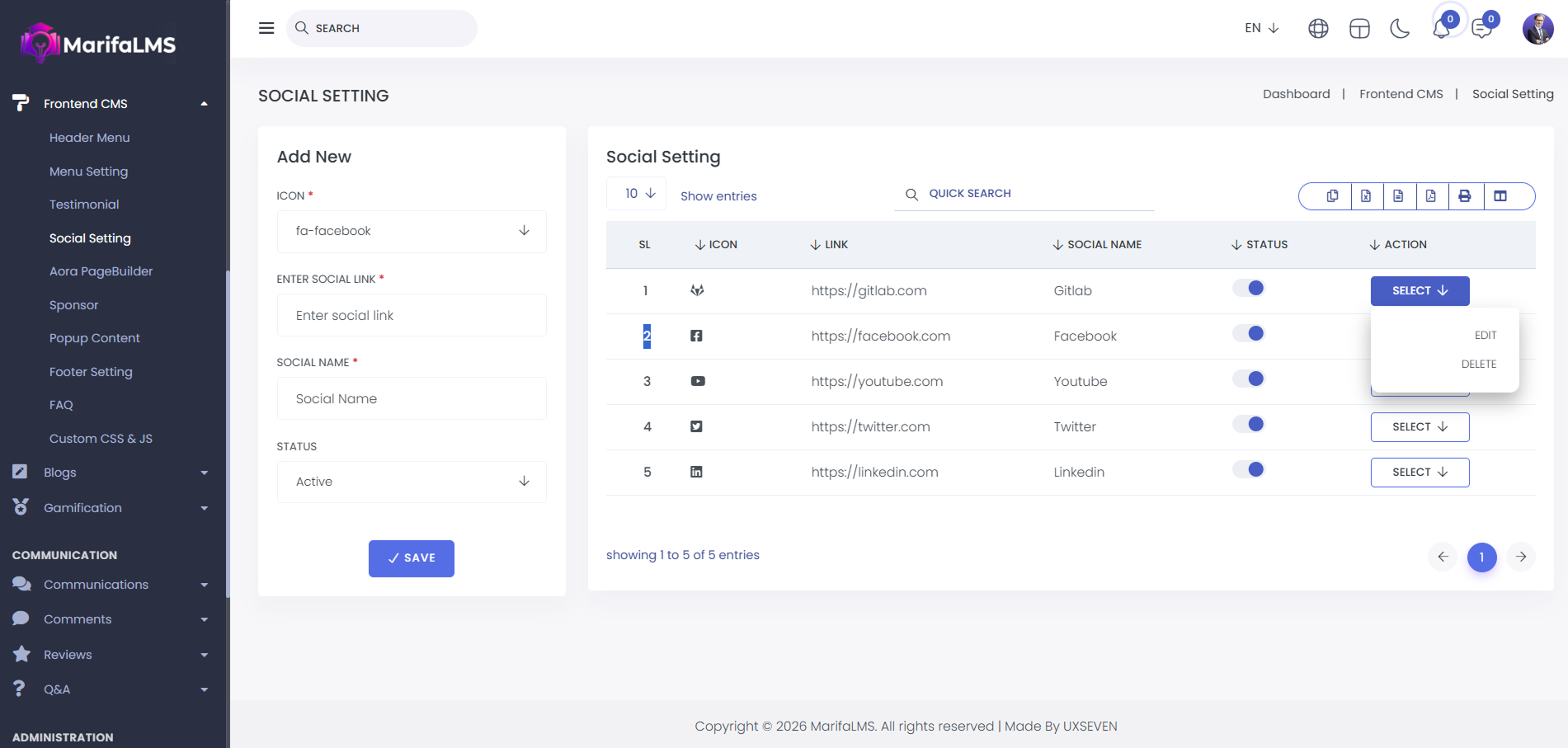Print the social setting table
1568x748 pixels.
click(x=1465, y=196)
